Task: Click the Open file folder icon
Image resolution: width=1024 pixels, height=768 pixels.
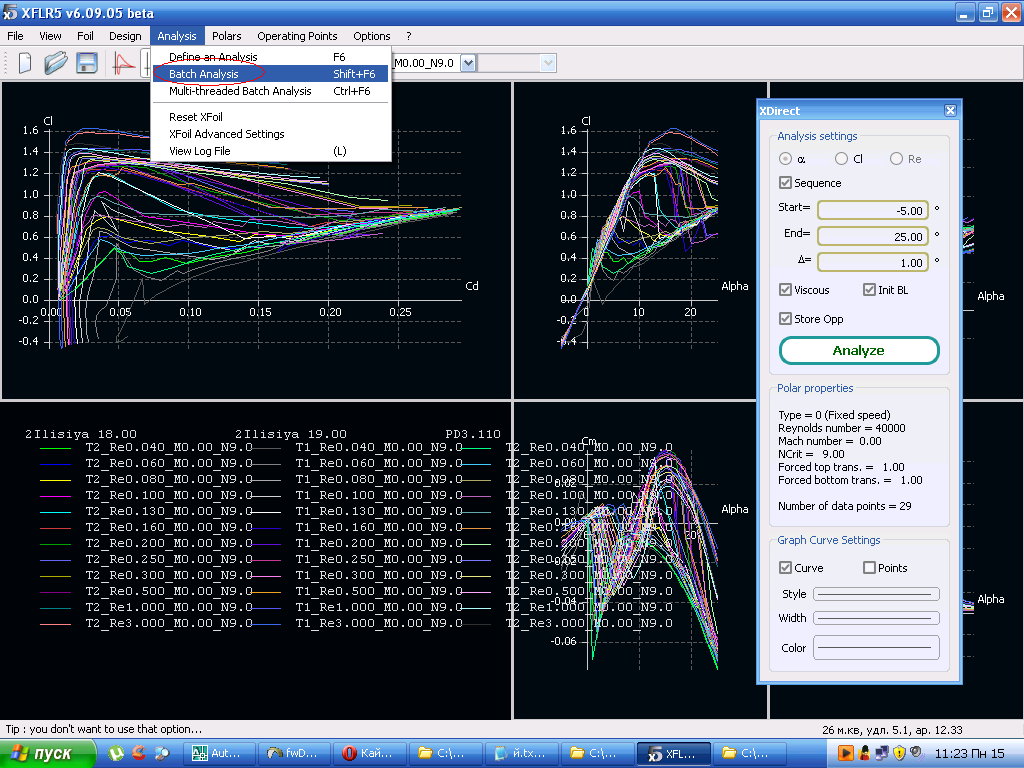Action: tap(55, 63)
